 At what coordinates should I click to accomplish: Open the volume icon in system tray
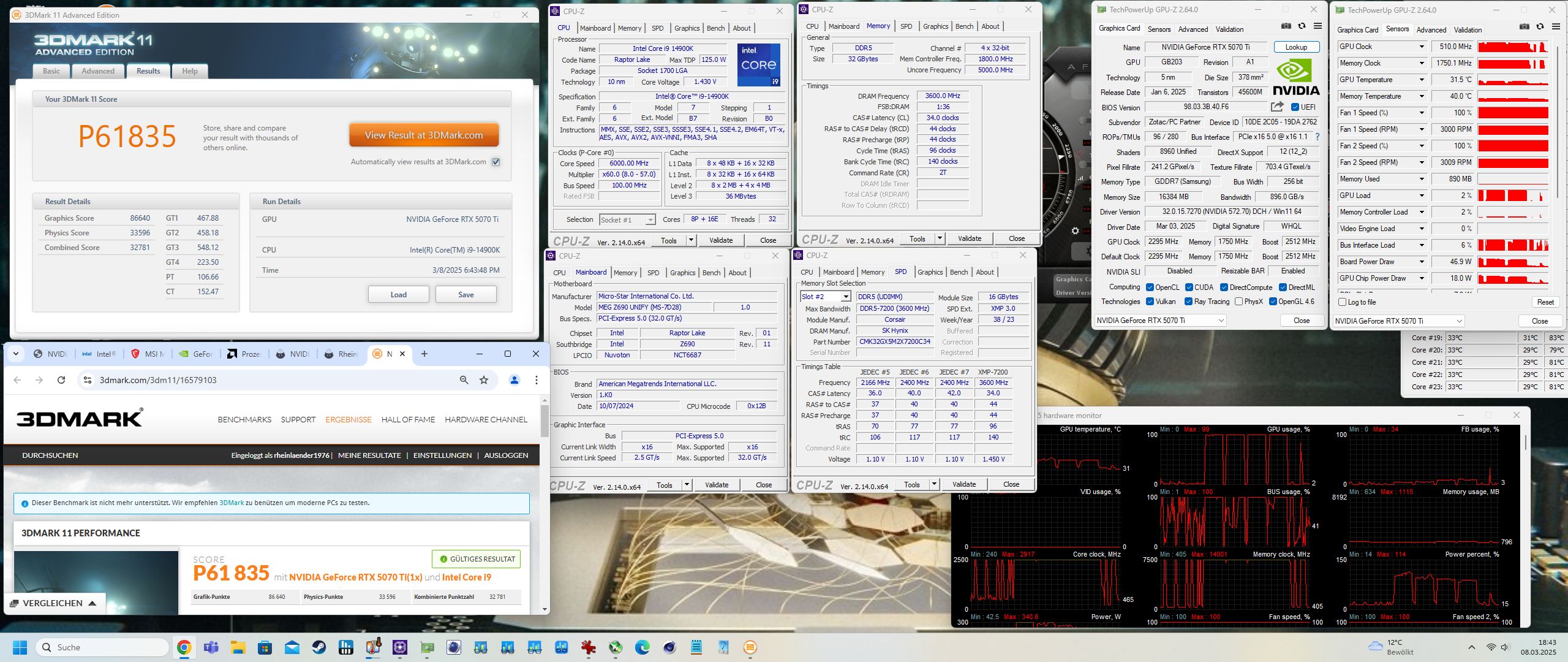[1506, 647]
